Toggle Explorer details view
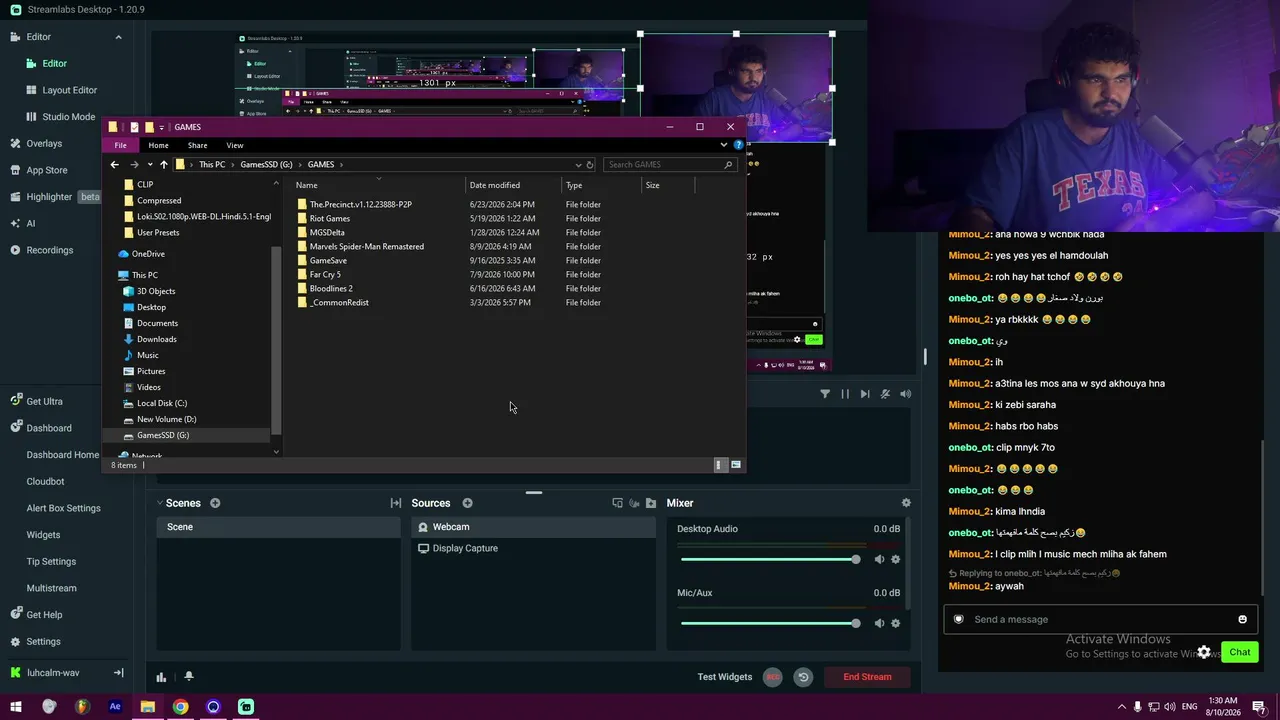Image resolution: width=1280 pixels, height=720 pixels. 719,465
